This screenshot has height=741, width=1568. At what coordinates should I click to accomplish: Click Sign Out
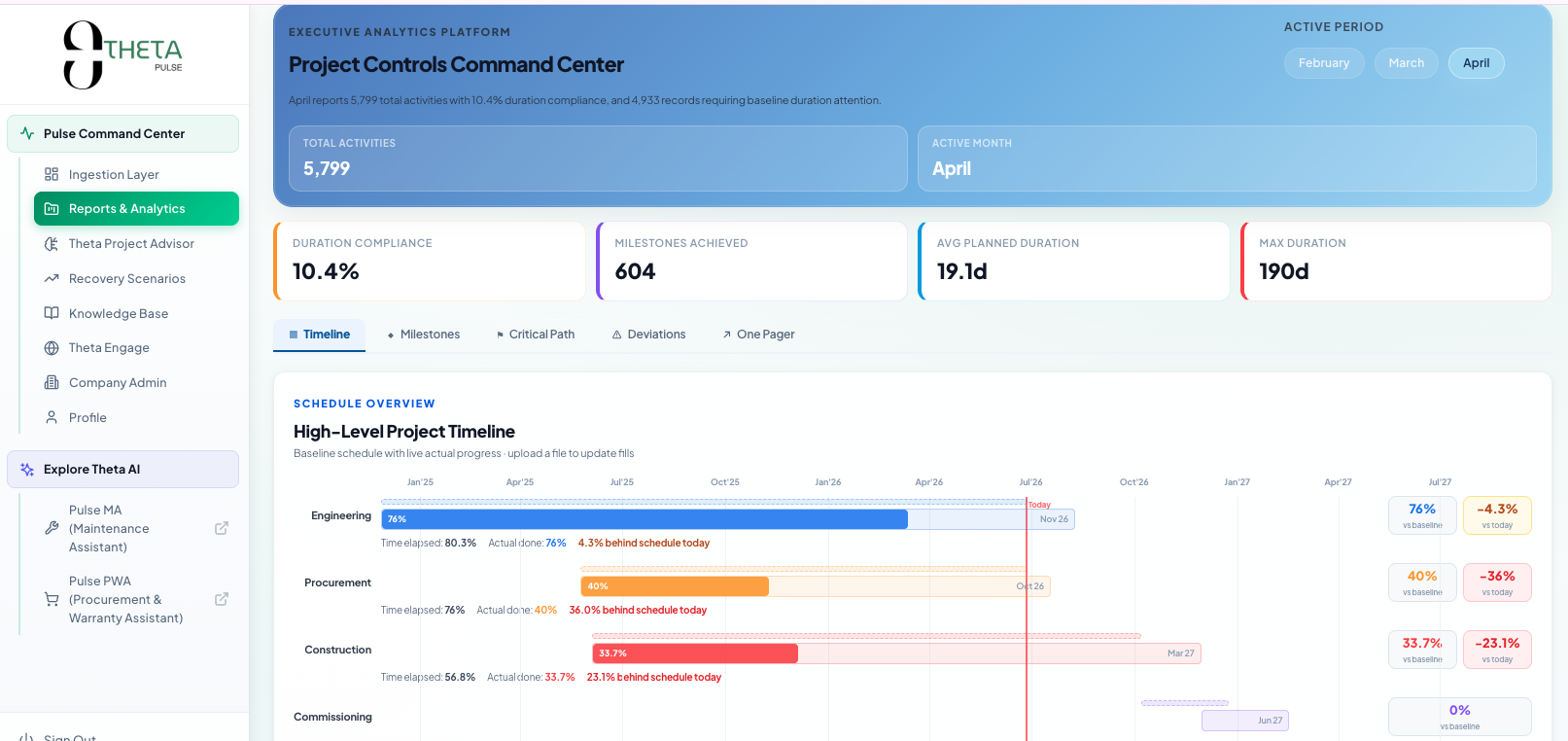[x=70, y=737]
